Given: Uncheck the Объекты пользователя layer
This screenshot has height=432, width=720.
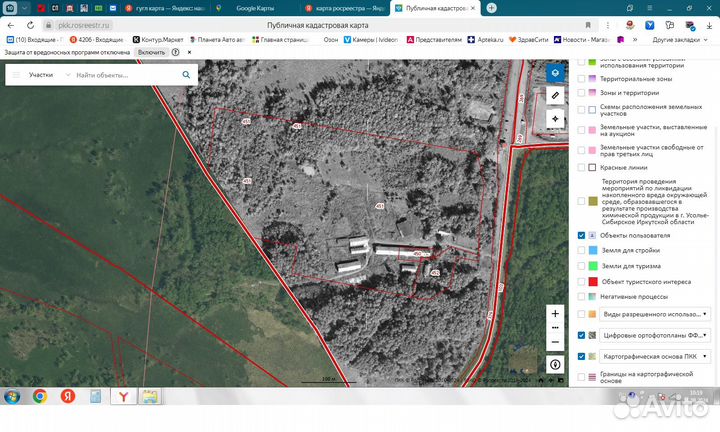Looking at the screenshot, I should tap(581, 235).
